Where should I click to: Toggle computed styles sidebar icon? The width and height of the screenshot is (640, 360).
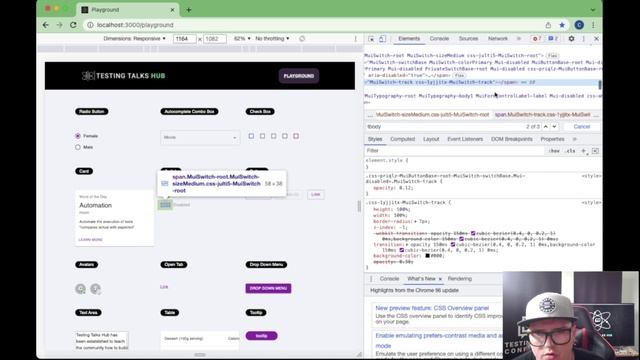pos(596,151)
